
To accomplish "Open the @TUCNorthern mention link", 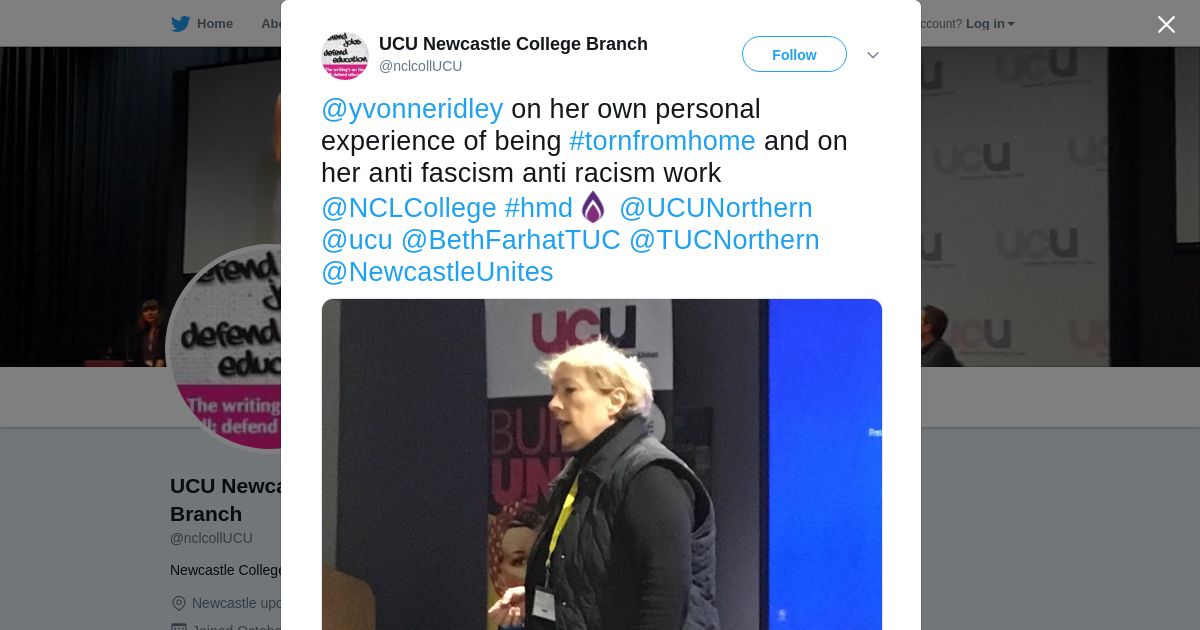I will 724,240.
